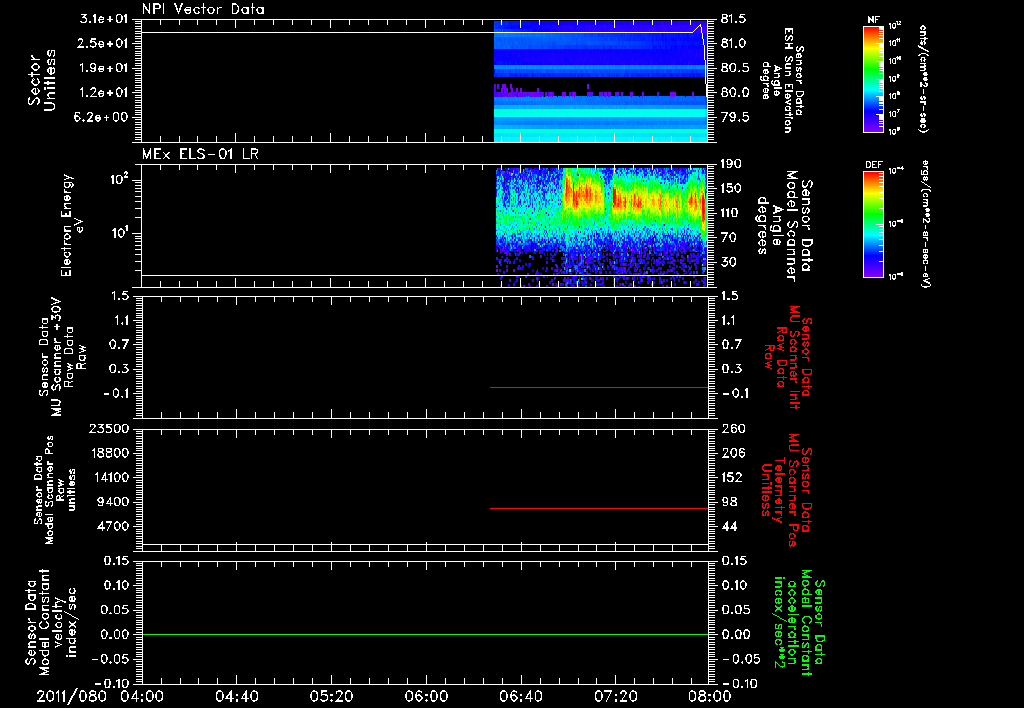Click the 9400 scanner position tick

112,502
